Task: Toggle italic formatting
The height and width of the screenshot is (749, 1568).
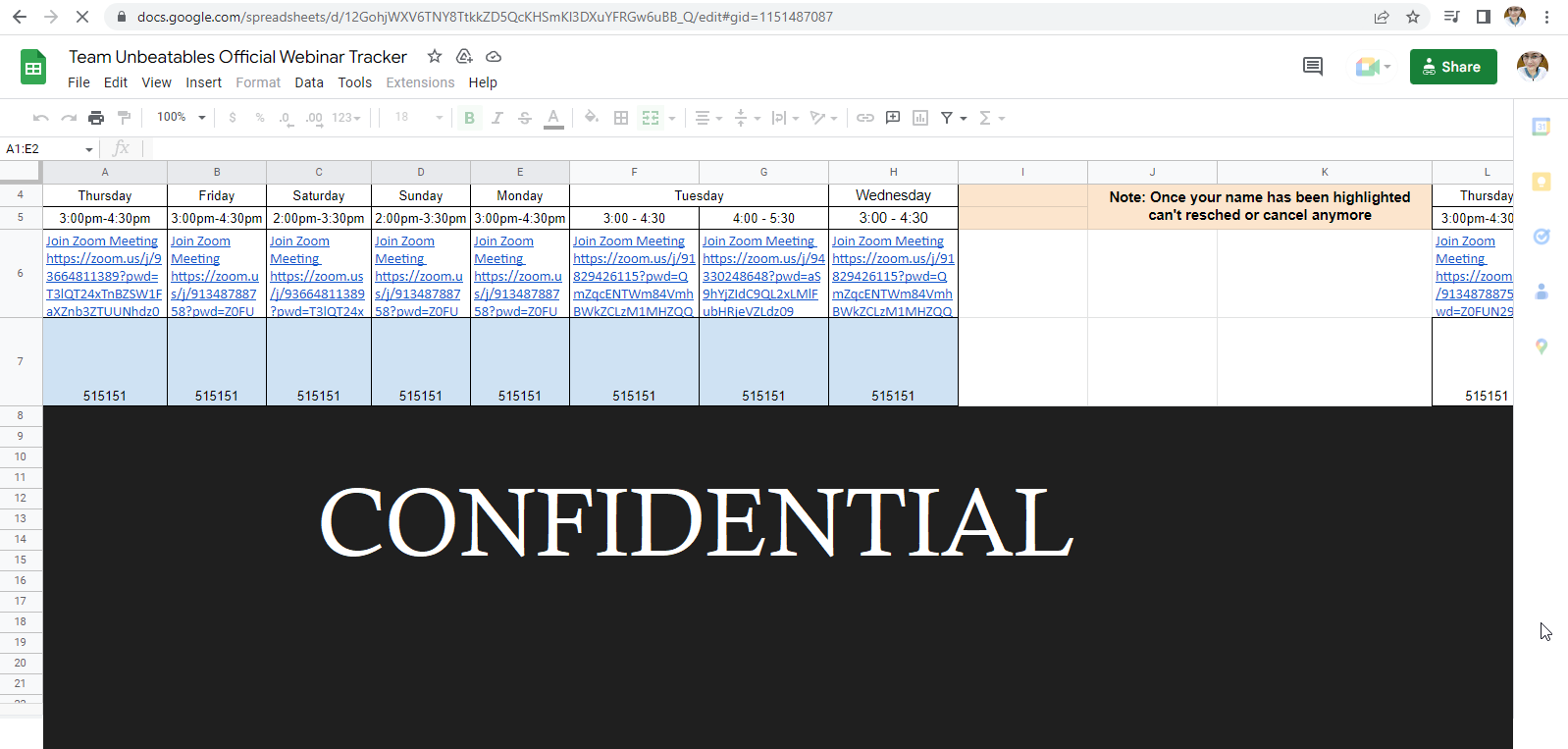Action: 497,118
